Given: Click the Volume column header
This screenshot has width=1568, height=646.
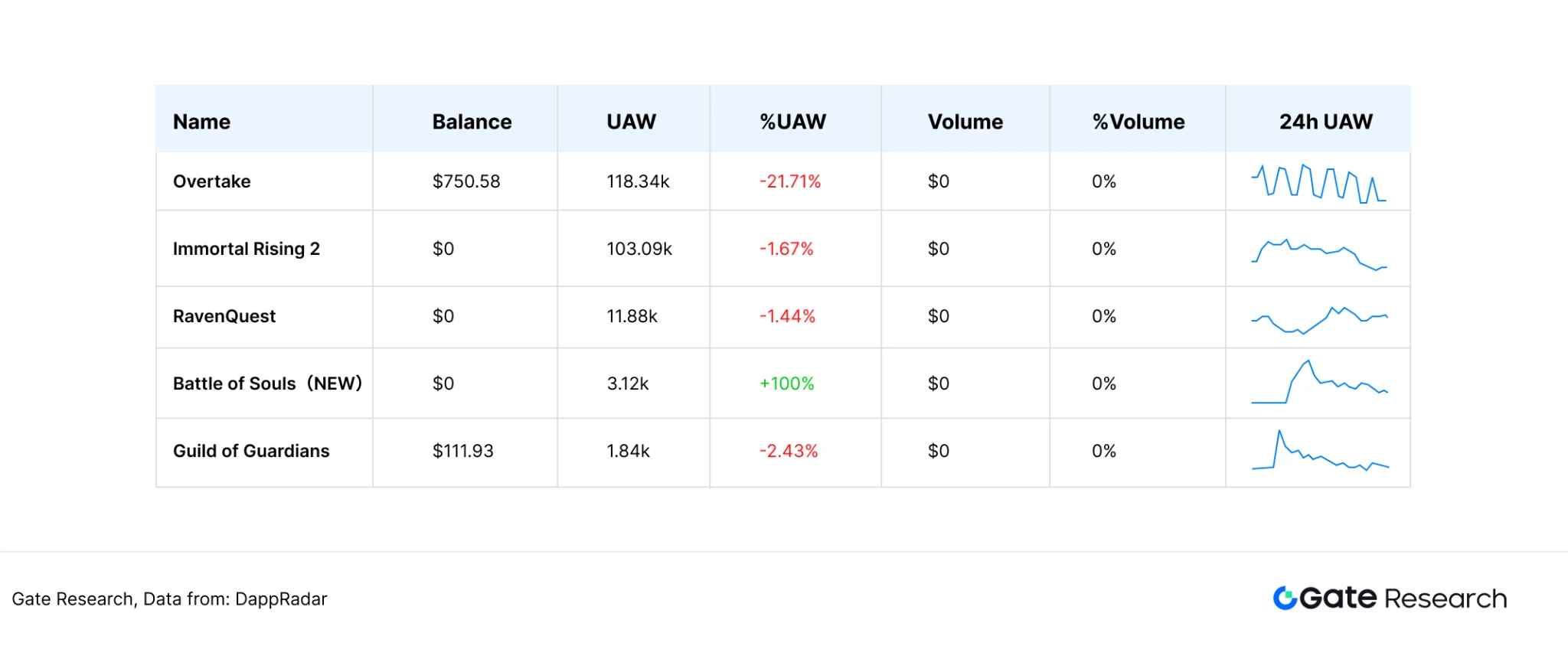Looking at the screenshot, I should click(965, 122).
